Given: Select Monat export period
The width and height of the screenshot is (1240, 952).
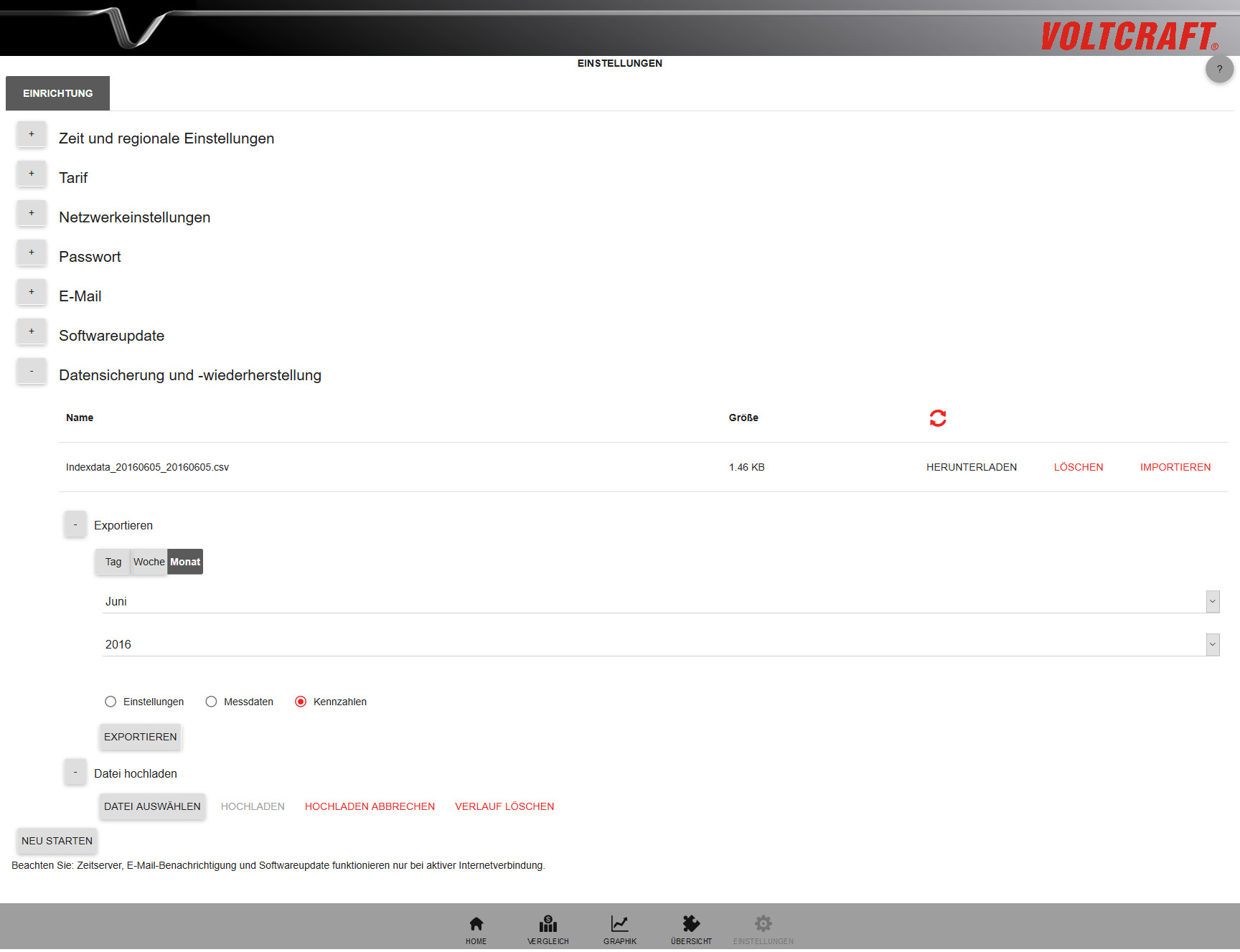Looking at the screenshot, I should tap(185, 562).
